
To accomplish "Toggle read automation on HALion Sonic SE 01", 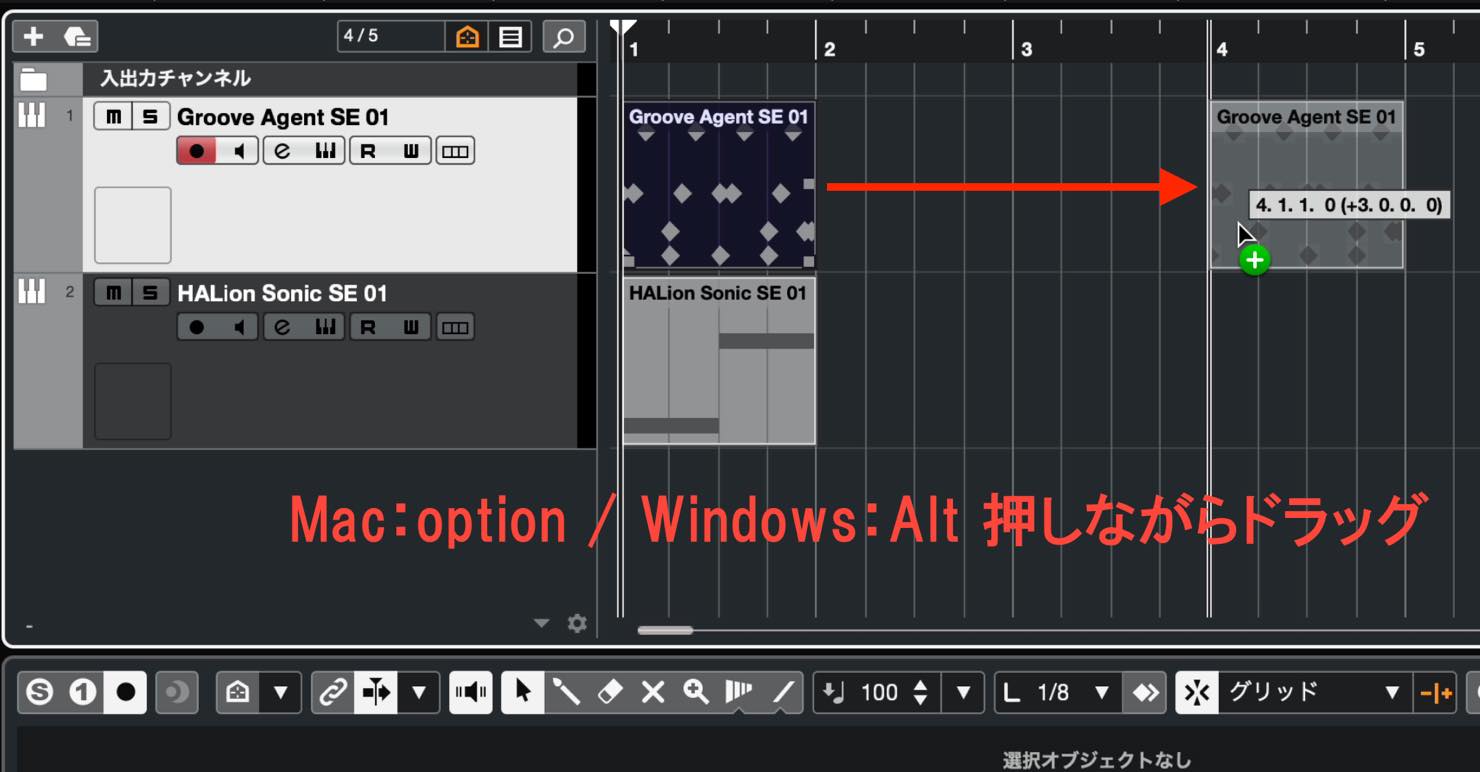I will click(x=369, y=327).
